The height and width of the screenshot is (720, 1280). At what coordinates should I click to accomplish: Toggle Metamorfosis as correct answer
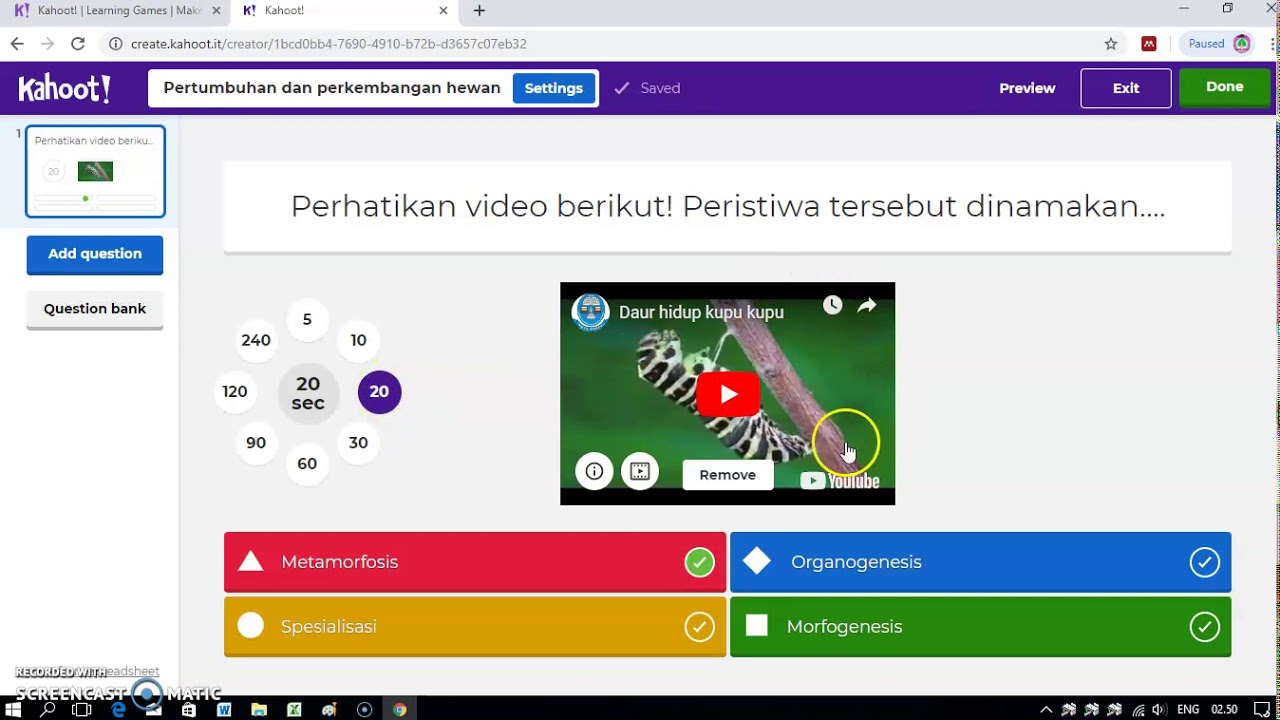[699, 562]
